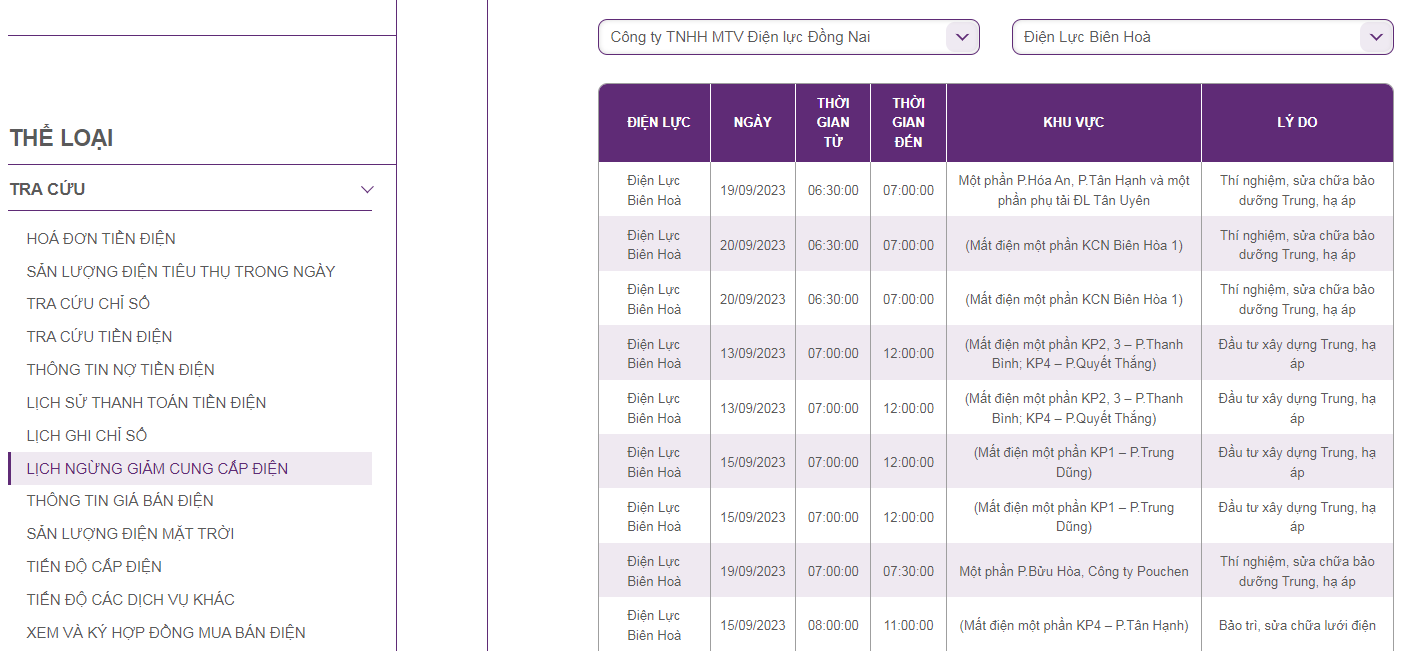Click the P.Bửu Hòa, Công ty Pouchen row
Viewport: 1413px width, 651px height.
point(1073,571)
